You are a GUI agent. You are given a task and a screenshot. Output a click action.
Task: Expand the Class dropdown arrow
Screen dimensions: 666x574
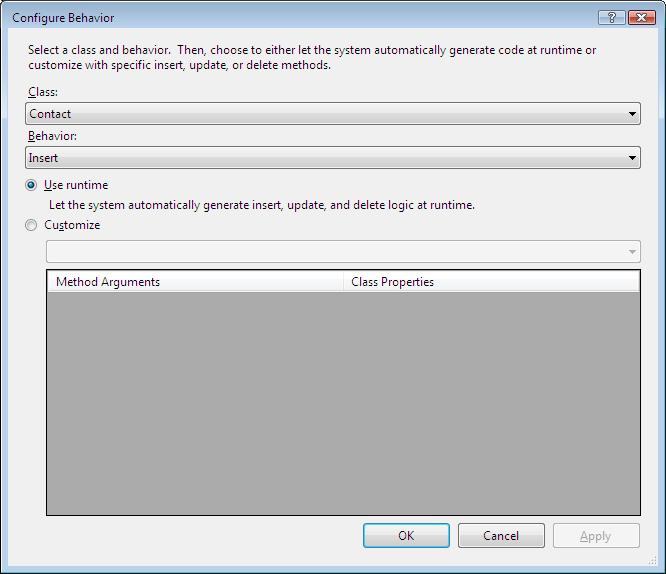[632, 114]
